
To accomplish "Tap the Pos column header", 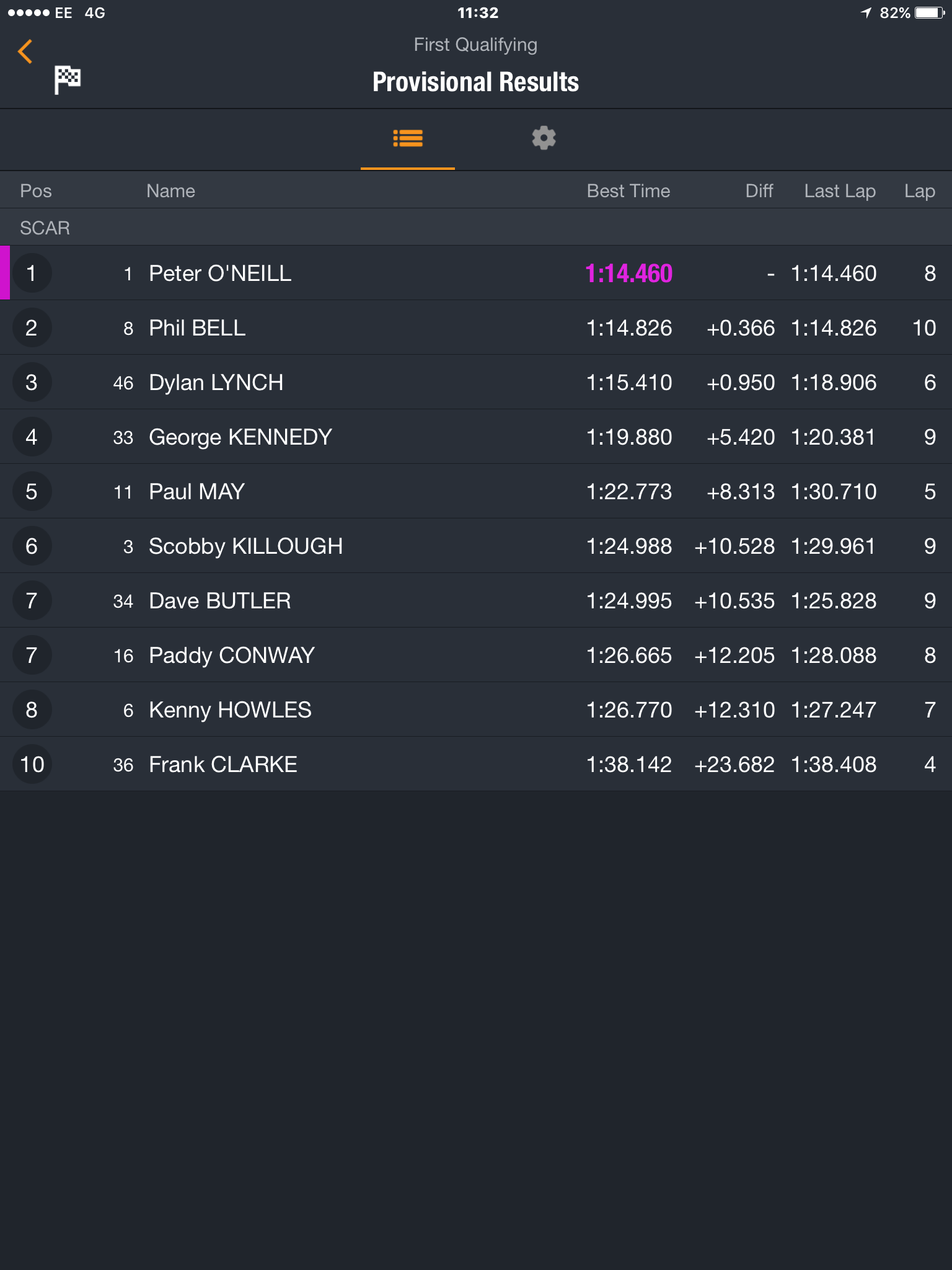I will click(x=36, y=191).
